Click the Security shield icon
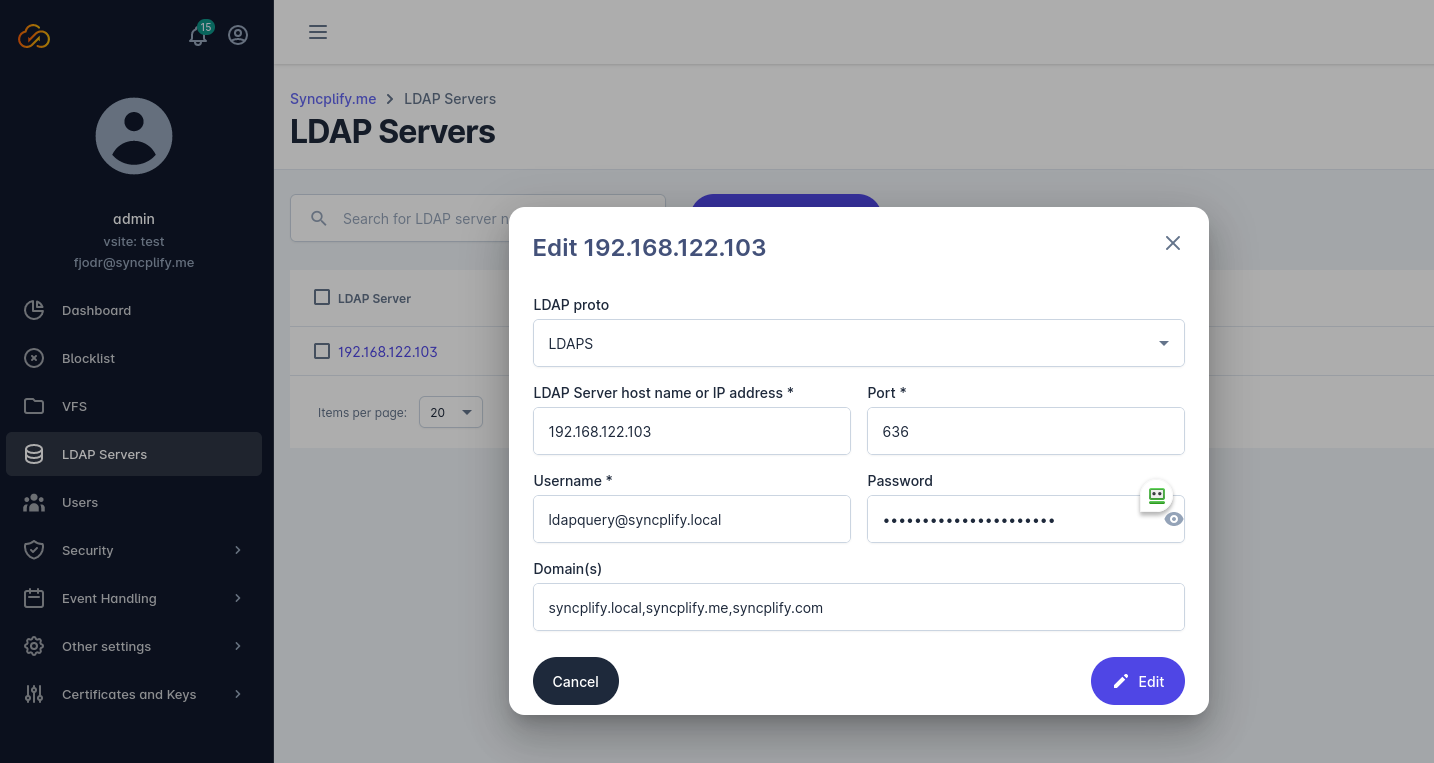 [x=34, y=550]
